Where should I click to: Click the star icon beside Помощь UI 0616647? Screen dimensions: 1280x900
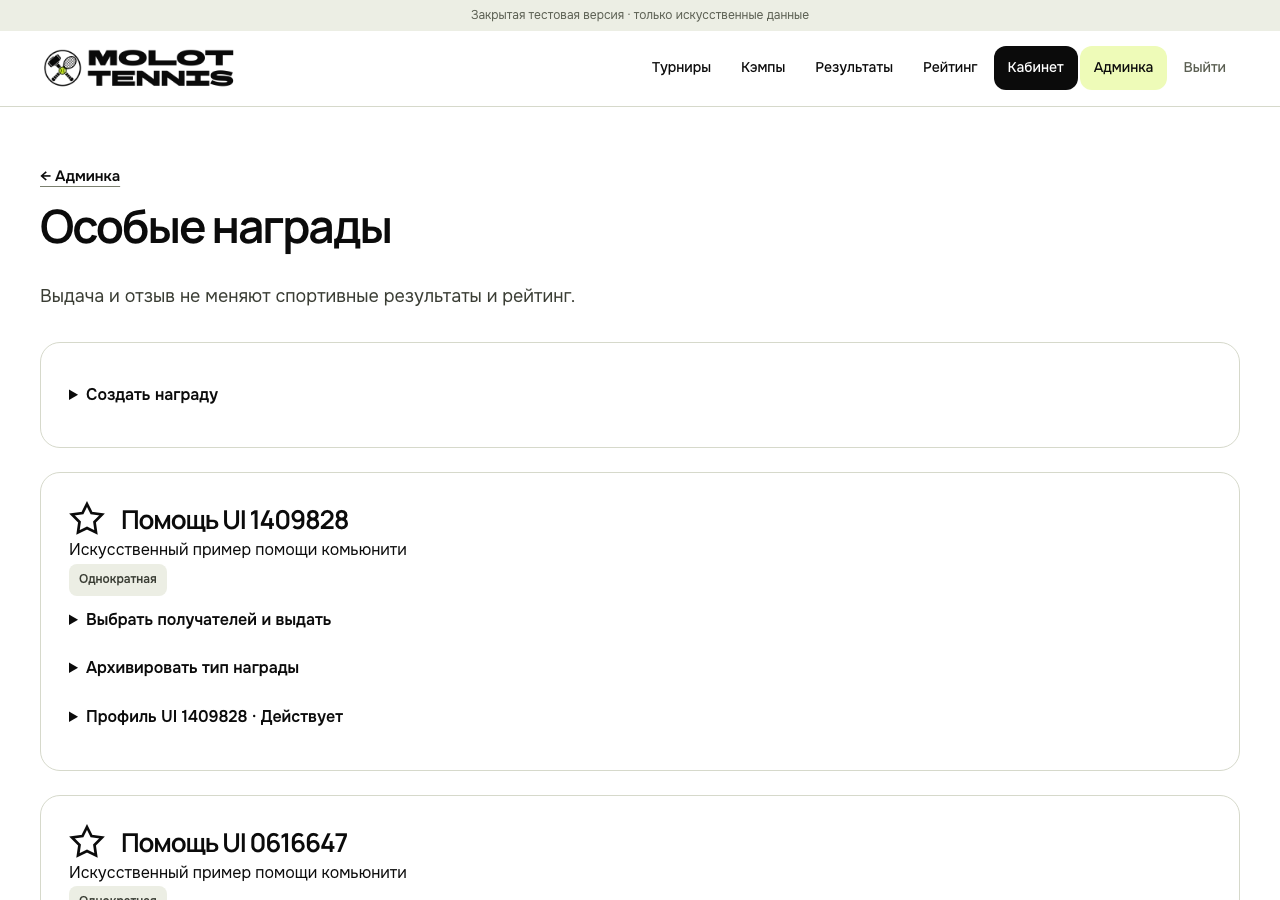coord(87,842)
